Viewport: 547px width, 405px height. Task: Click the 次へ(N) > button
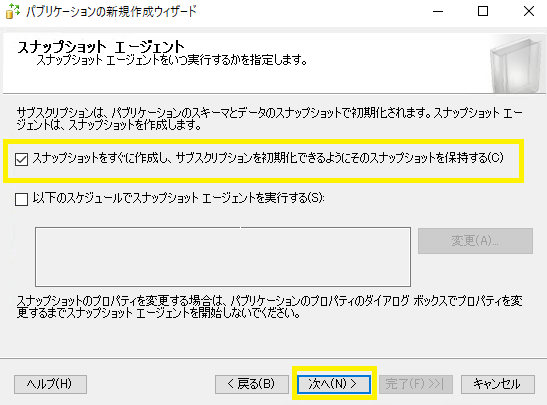coord(334,384)
